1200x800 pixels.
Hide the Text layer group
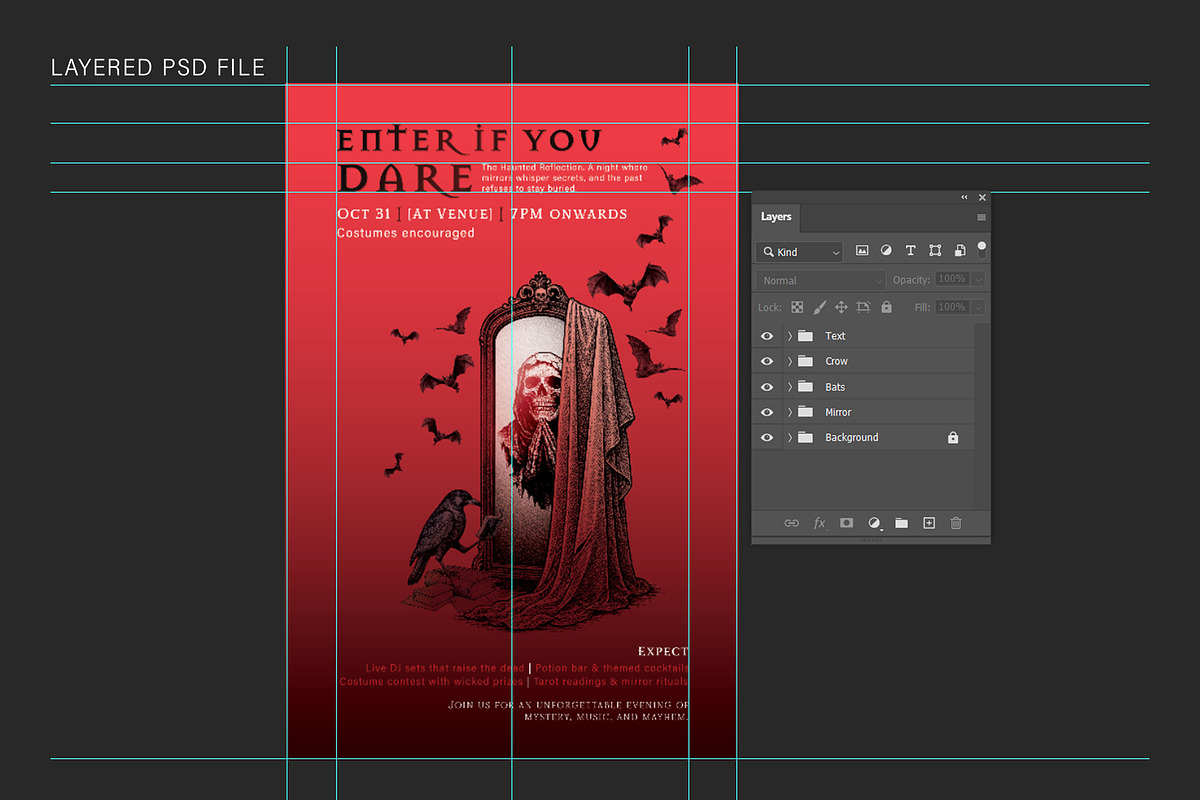pyautogui.click(x=767, y=336)
